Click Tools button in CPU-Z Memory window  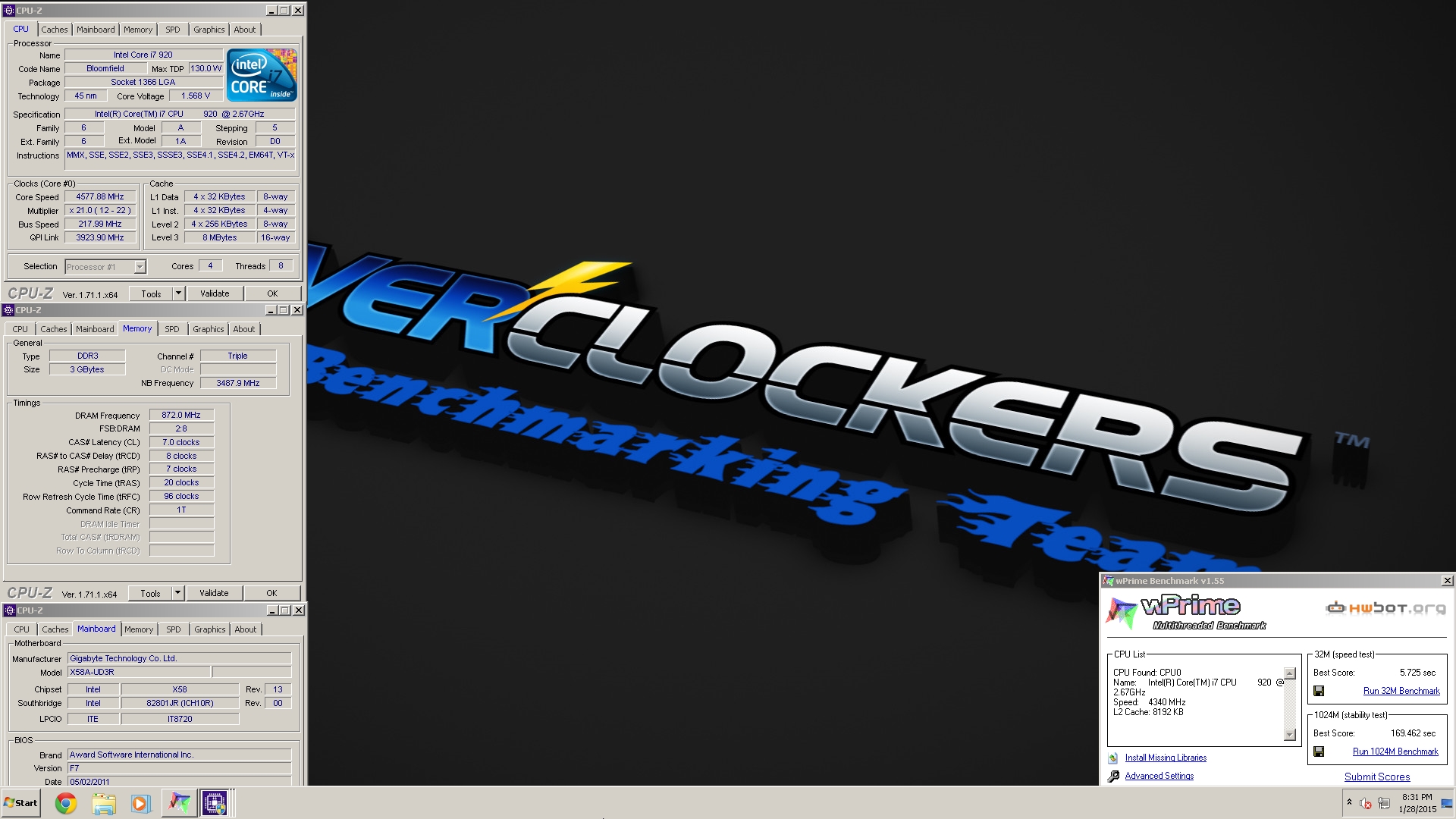pyautogui.click(x=150, y=593)
